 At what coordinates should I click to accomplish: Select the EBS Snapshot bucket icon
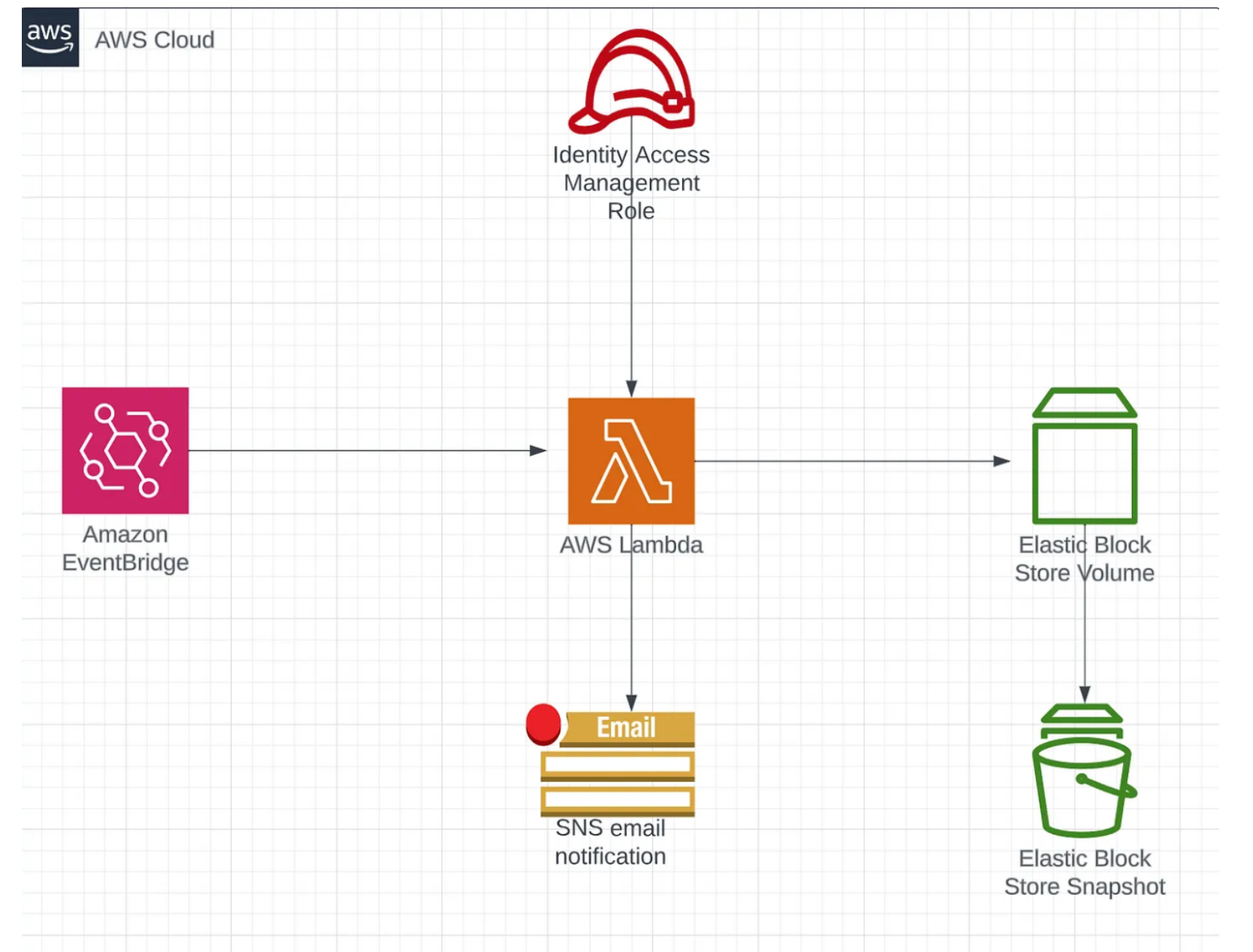coord(1084,771)
